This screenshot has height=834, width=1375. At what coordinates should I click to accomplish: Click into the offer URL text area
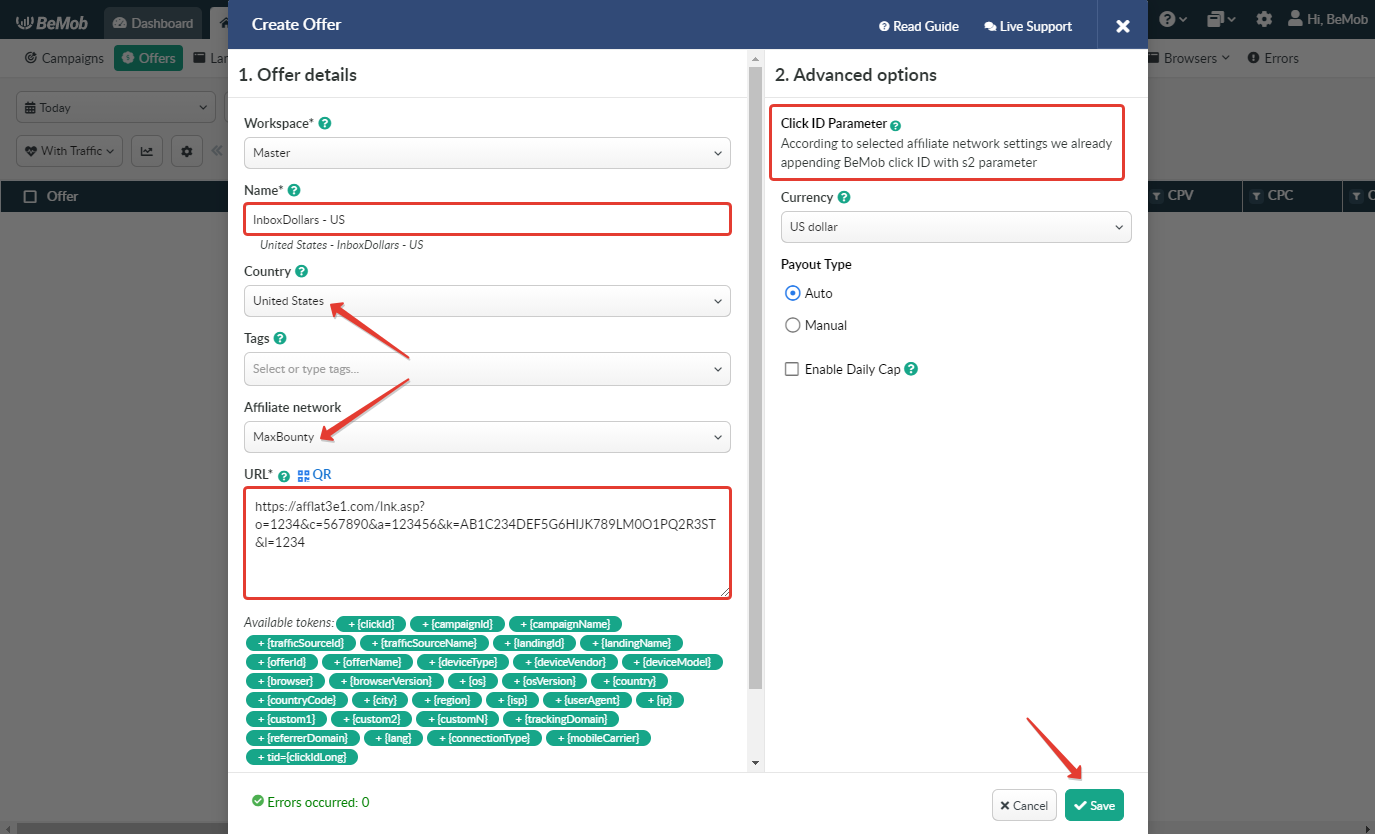click(x=487, y=543)
